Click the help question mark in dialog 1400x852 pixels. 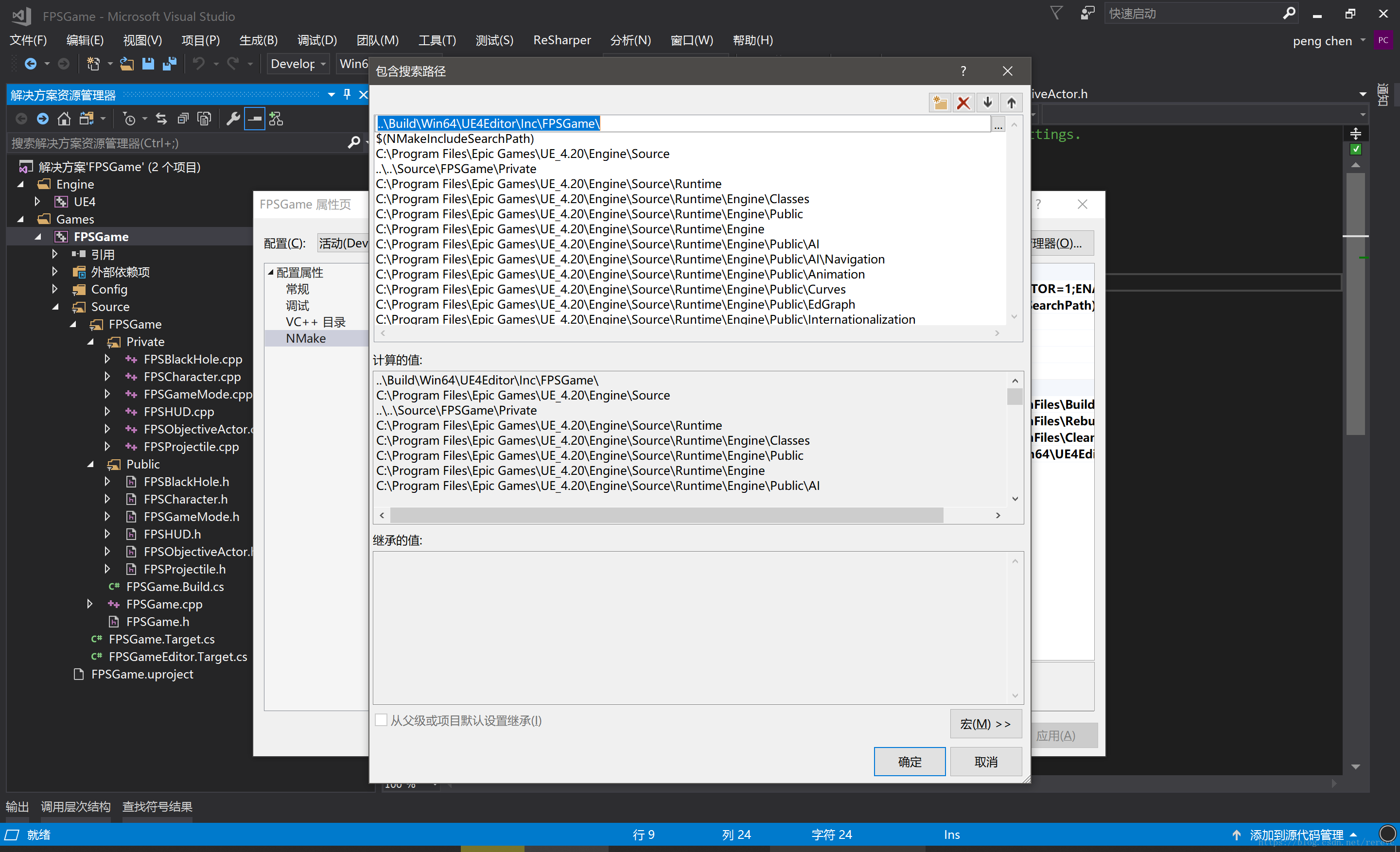(963, 71)
